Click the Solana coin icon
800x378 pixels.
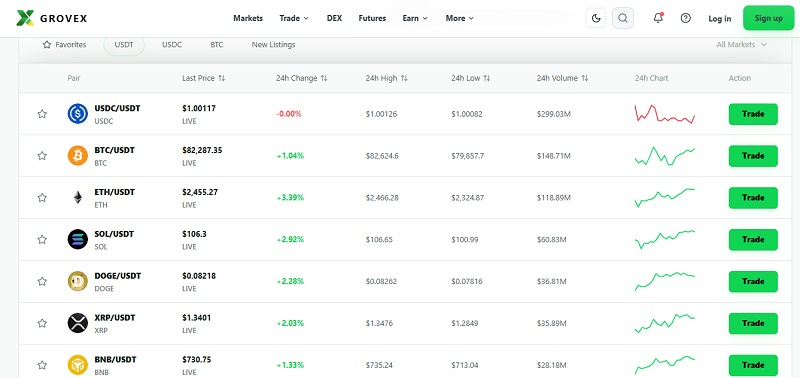pos(78,239)
